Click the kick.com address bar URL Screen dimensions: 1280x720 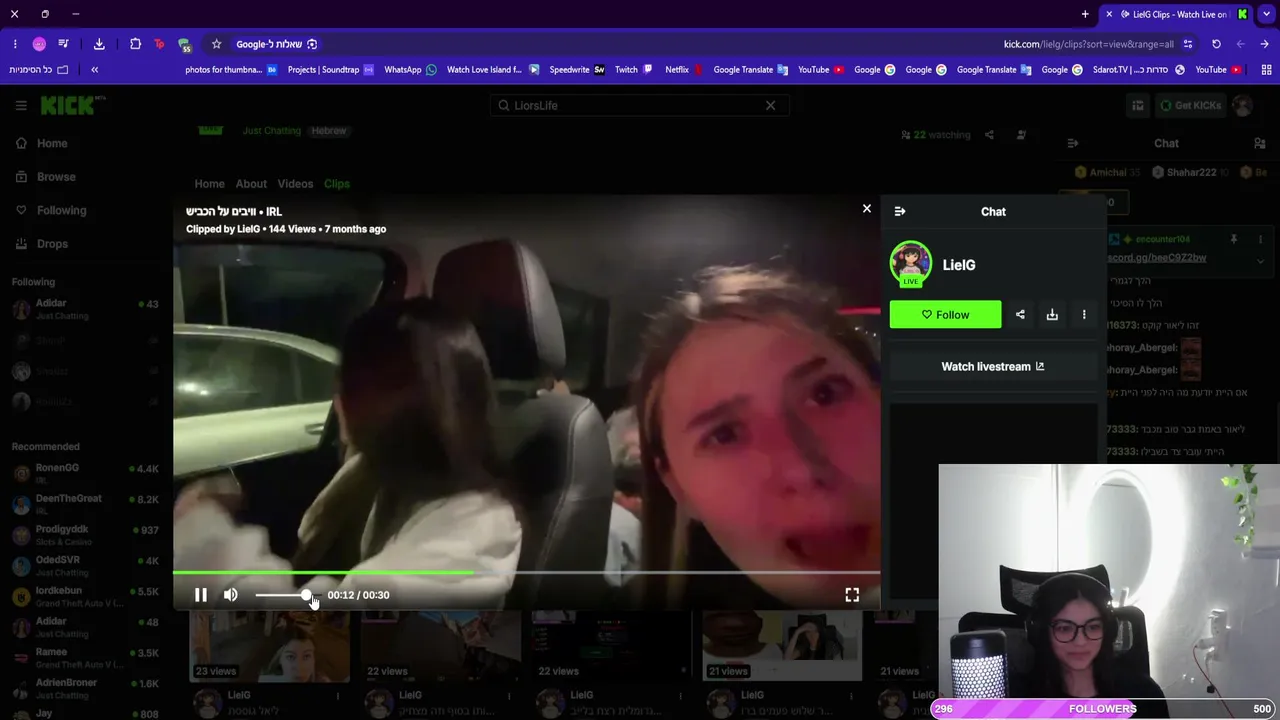point(1088,44)
